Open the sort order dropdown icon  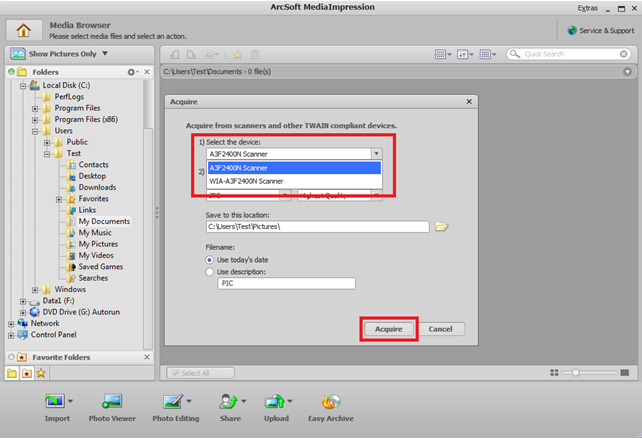point(465,54)
